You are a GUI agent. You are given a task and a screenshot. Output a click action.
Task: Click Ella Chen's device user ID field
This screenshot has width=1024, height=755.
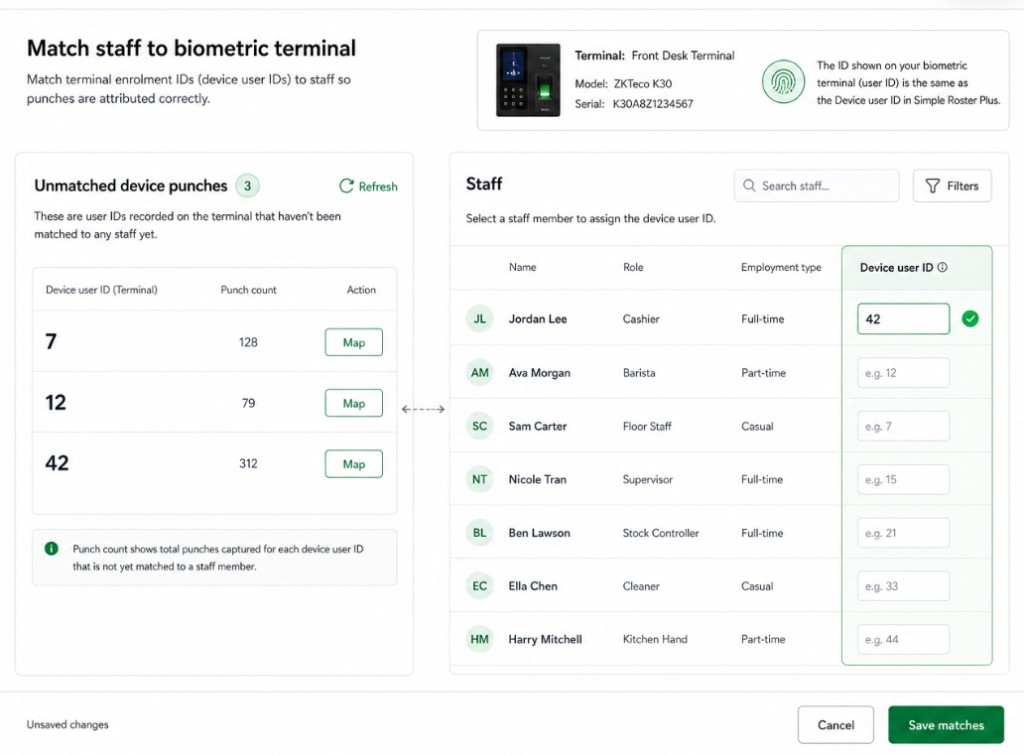[x=903, y=586]
